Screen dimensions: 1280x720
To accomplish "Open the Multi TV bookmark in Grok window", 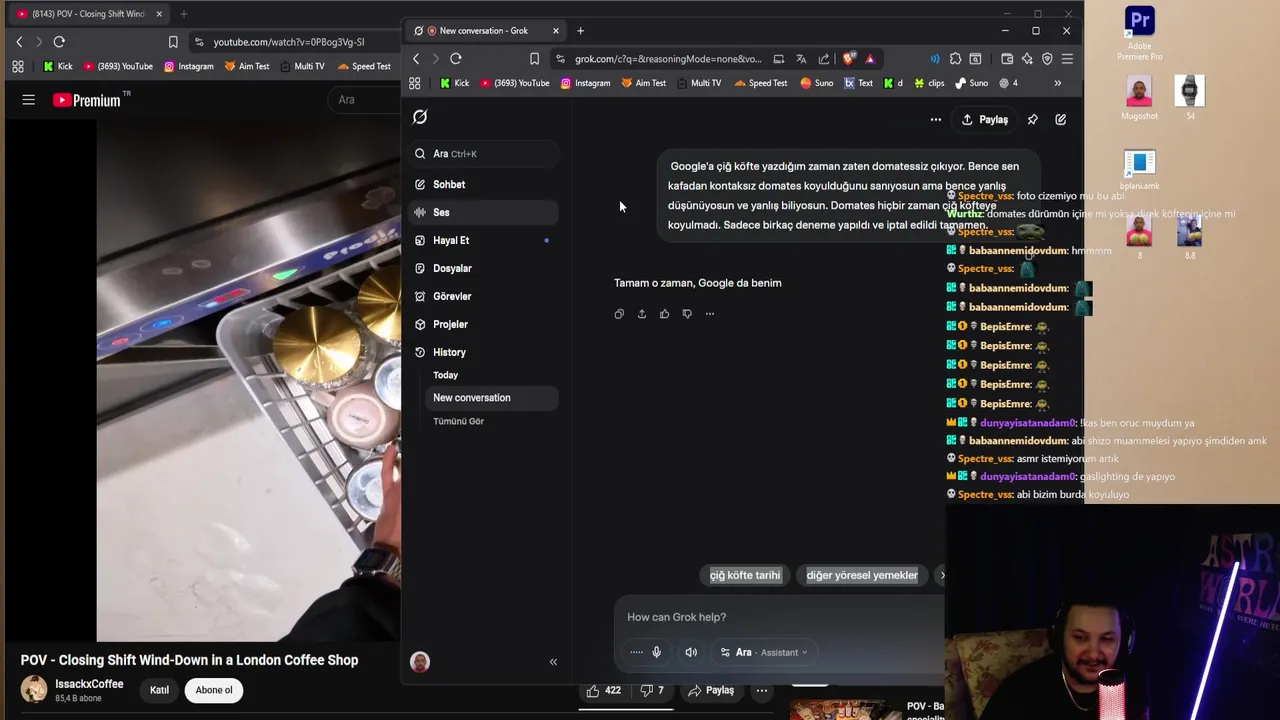I will pos(698,83).
